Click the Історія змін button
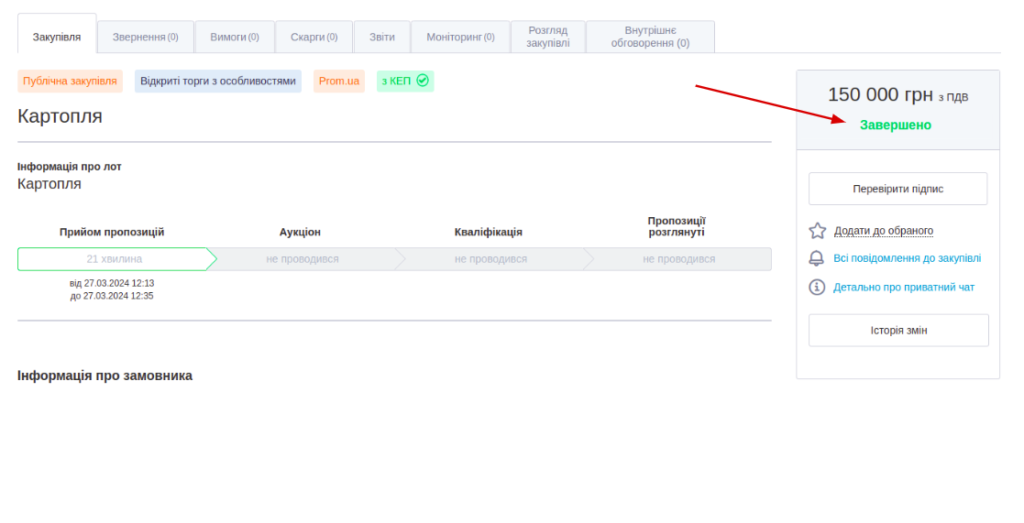This screenshot has height=523, width=1024. click(898, 331)
